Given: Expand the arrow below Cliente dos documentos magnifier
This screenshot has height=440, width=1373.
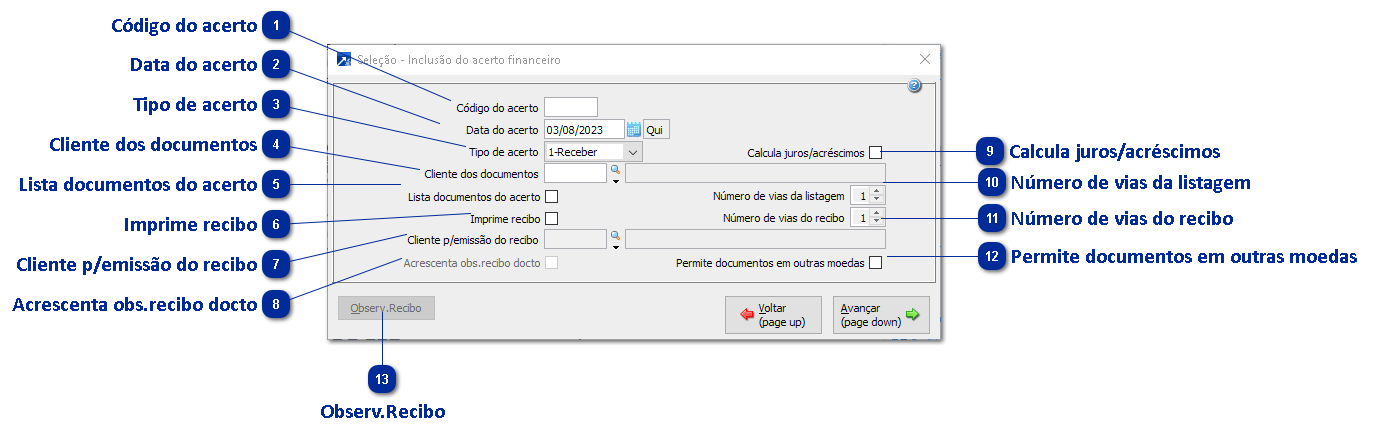Looking at the screenshot, I should [616, 181].
